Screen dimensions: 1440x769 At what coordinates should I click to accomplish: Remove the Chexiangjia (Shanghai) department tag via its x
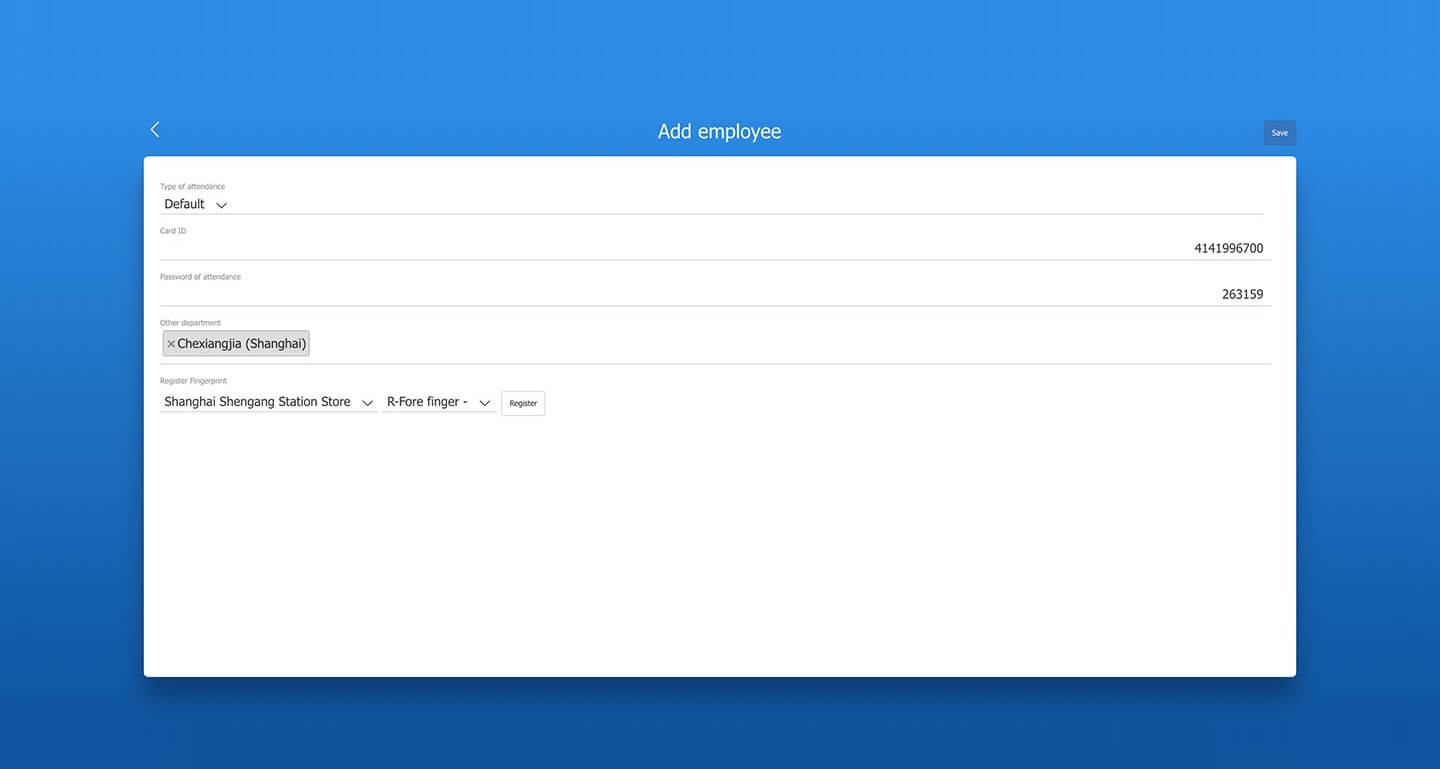click(171, 344)
